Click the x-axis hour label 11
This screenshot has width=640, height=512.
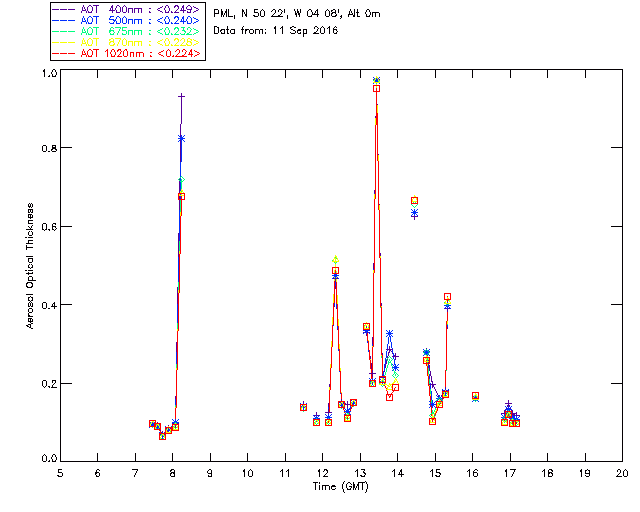pyautogui.click(x=285, y=473)
